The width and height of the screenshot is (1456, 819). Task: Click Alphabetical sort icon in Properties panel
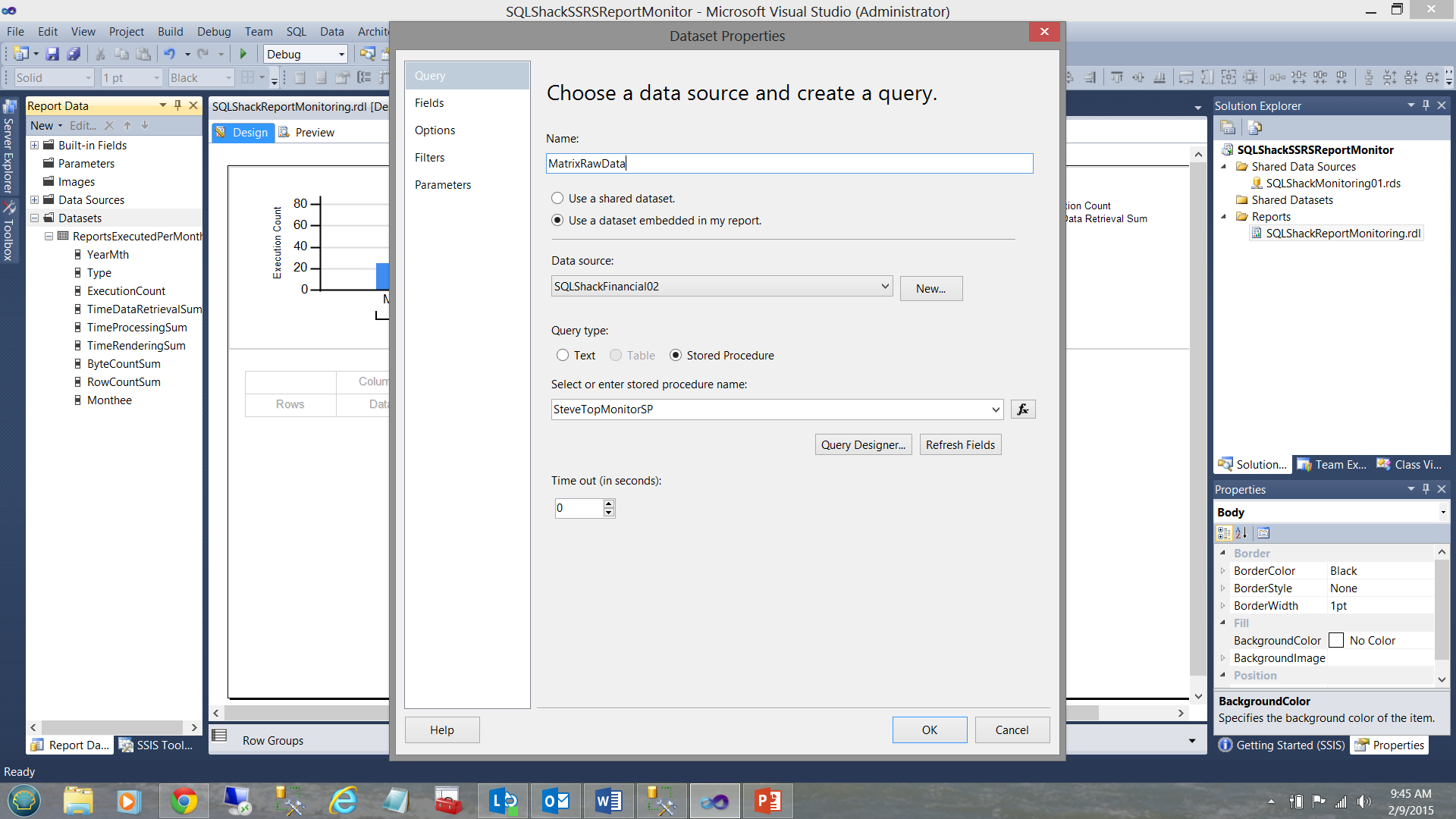(1241, 533)
